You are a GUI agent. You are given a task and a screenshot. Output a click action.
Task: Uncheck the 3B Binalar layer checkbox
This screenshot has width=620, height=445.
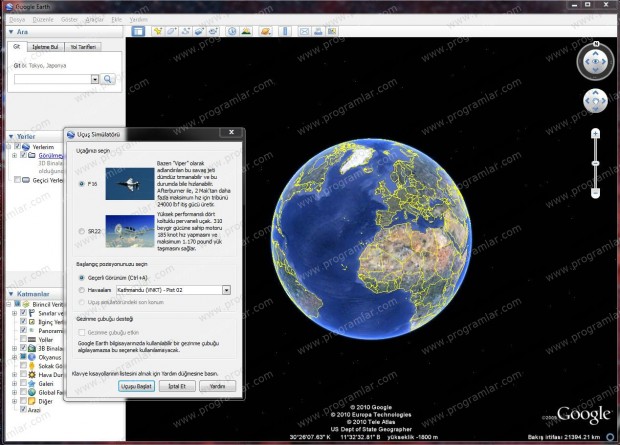tap(23, 348)
